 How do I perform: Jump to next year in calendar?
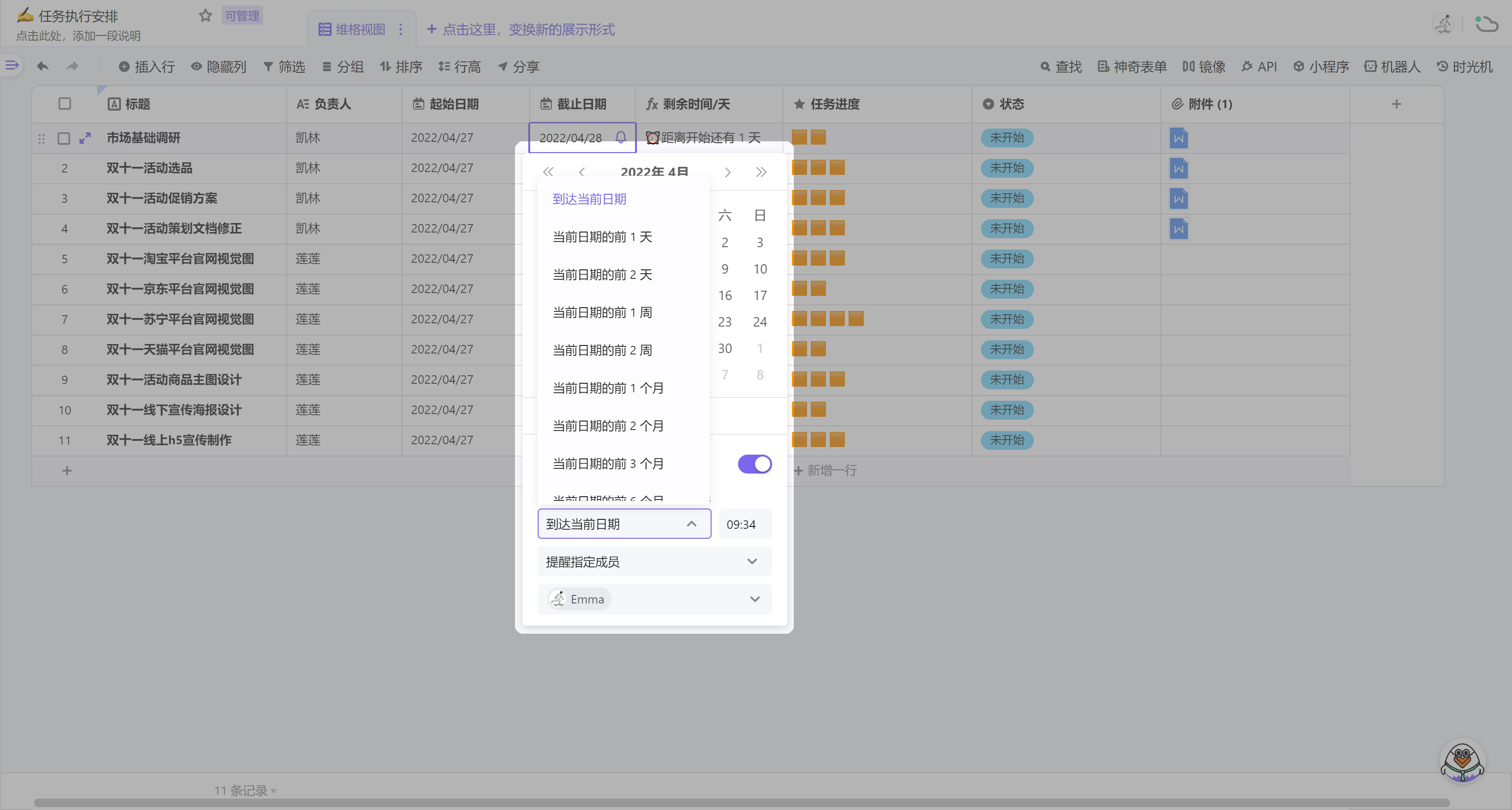[x=761, y=172]
